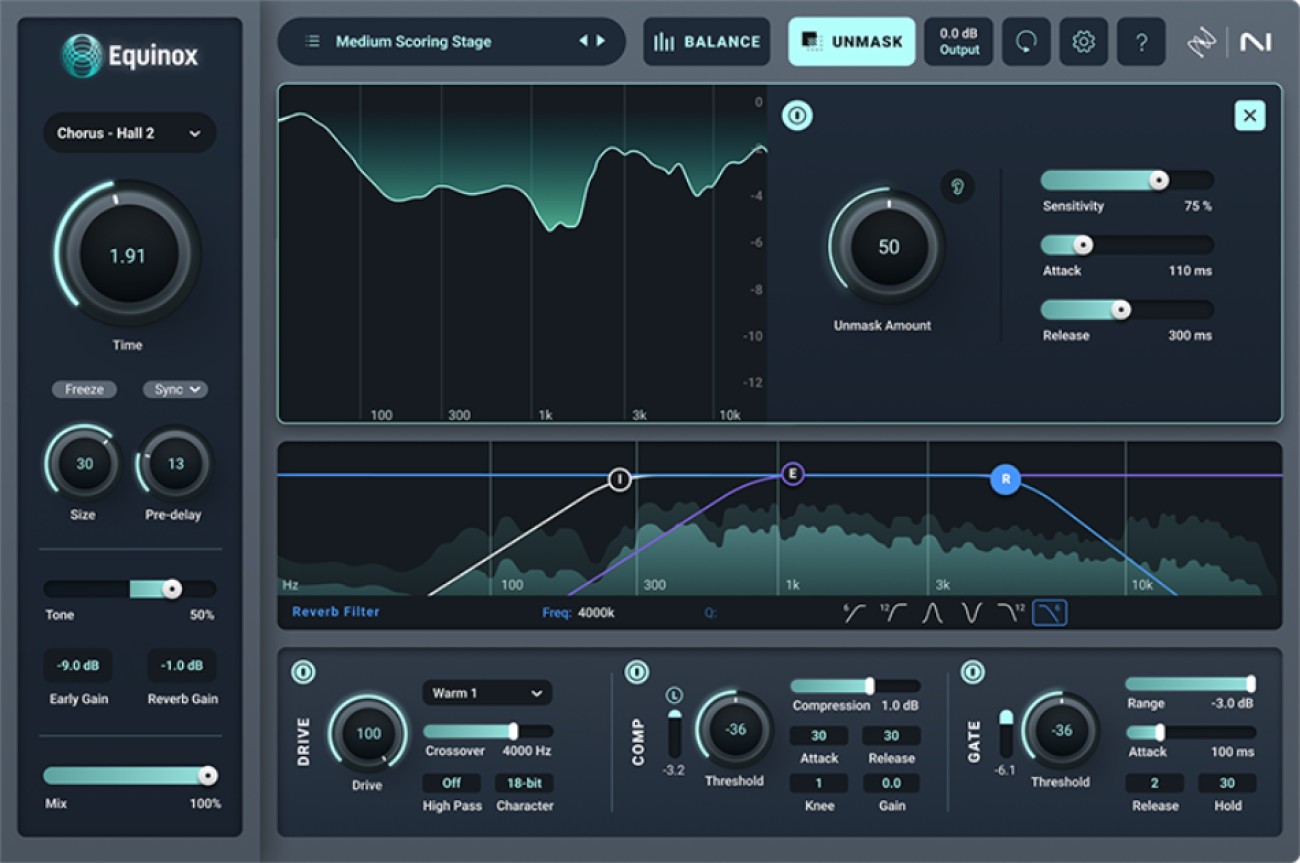Screen dimensions: 1300x863
Task: Click the 18-bit Character button
Action: 524,783
